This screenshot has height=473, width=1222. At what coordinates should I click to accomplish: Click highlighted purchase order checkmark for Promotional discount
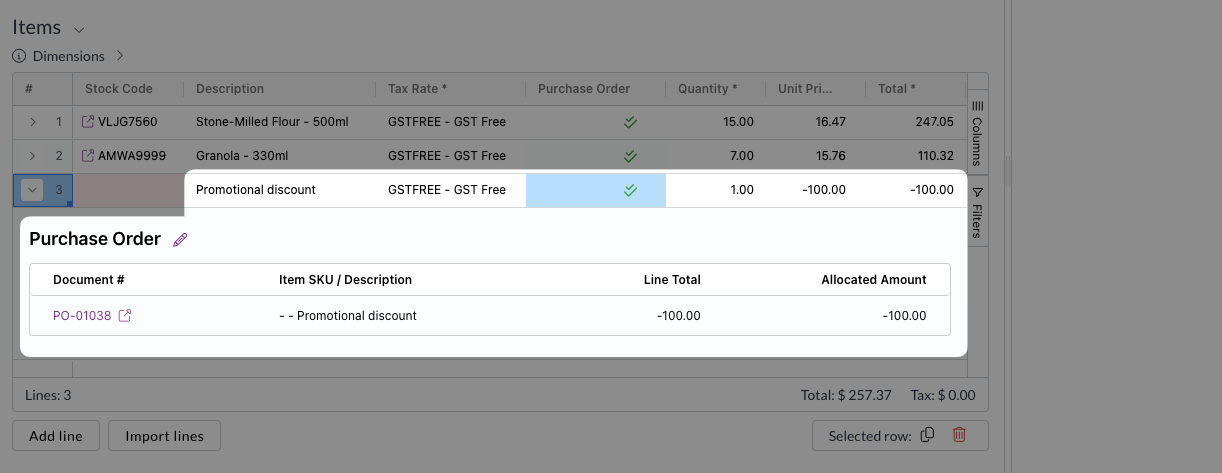[x=630, y=190]
